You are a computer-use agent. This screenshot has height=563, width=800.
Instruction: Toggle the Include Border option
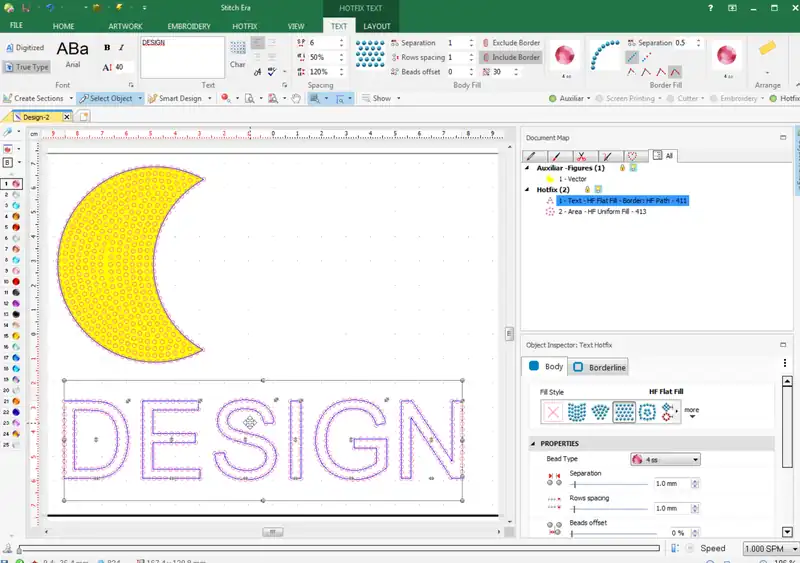coord(512,58)
